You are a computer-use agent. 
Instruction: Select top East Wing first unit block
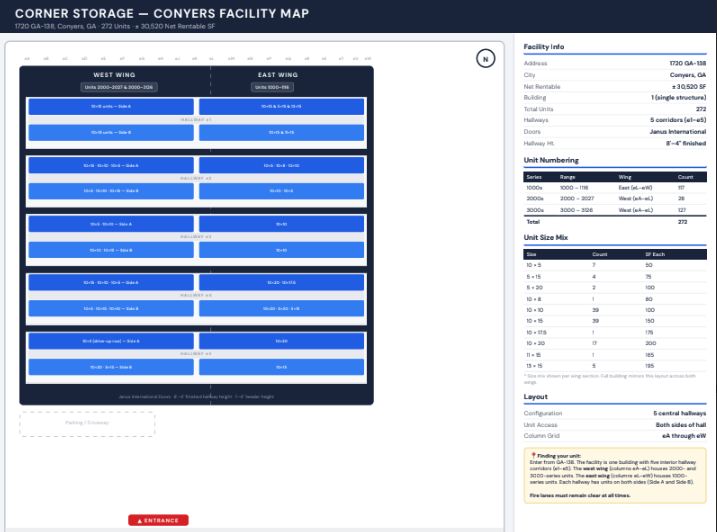(x=280, y=106)
